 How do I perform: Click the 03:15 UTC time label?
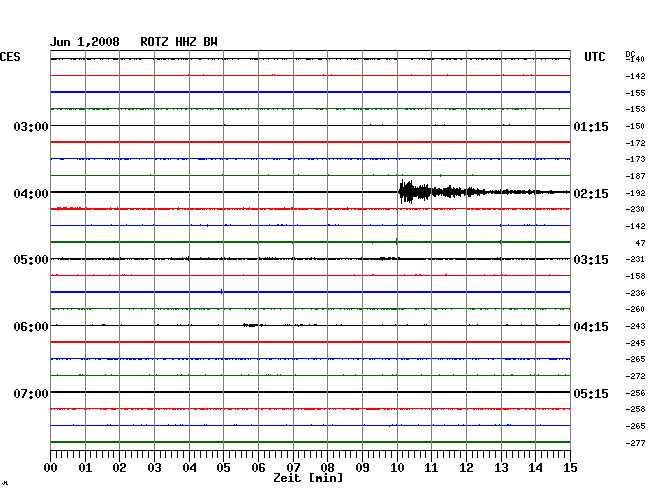(591, 260)
